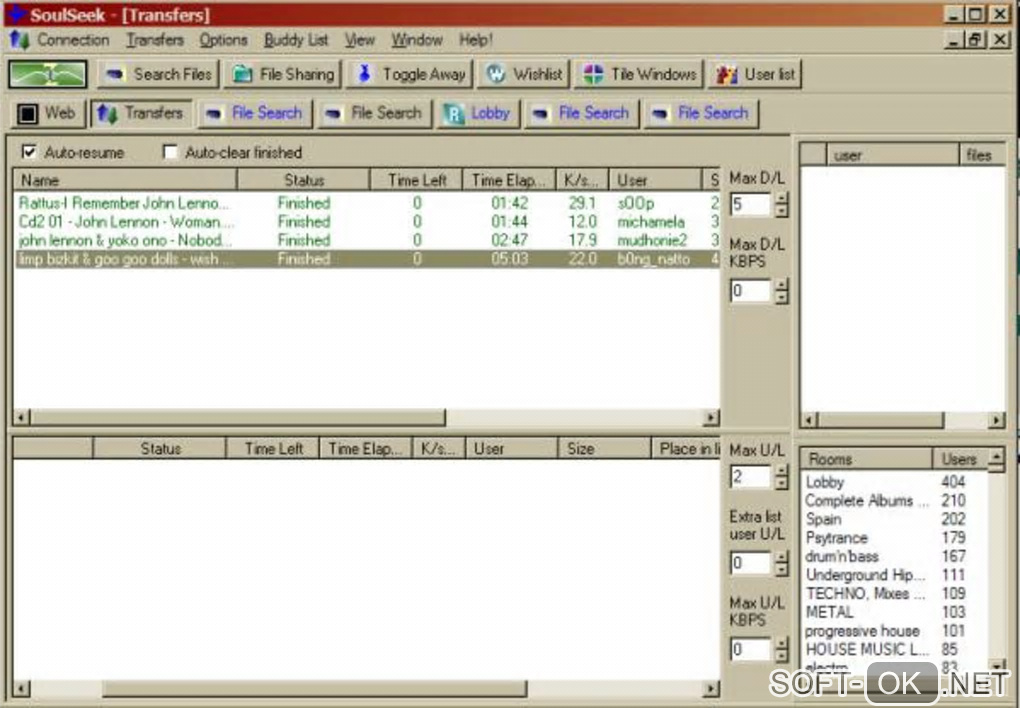Open the Buddy List menu
Viewport: 1020px width, 708px height.
pos(296,40)
